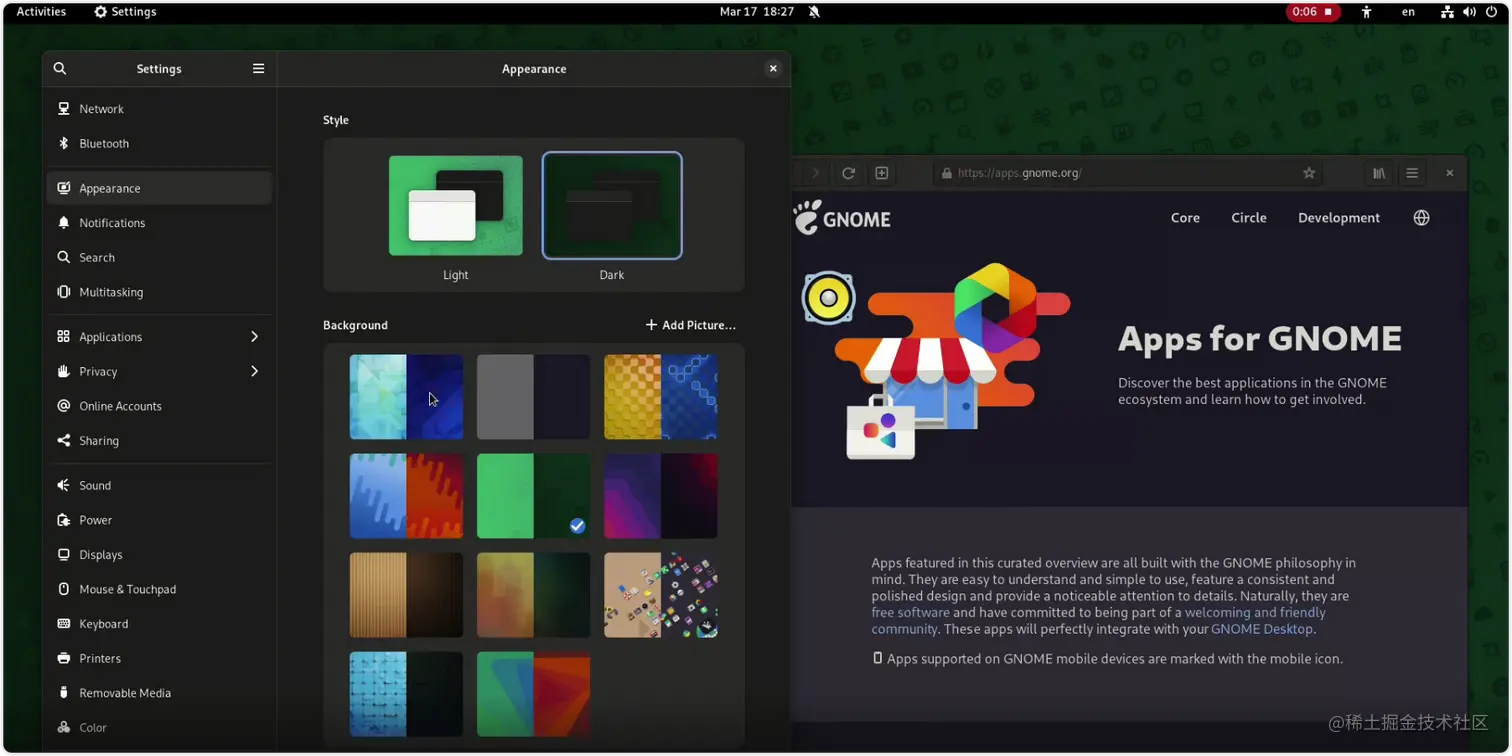The image size is (1512, 756).
Task: Open the browser window hamburger menu
Action: 1412,173
